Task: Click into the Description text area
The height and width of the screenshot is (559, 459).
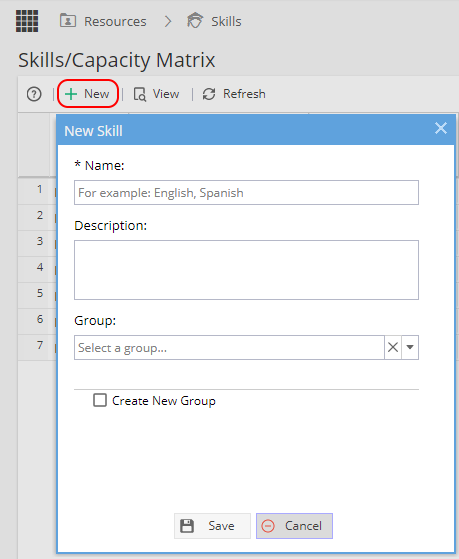Action: pyautogui.click(x=246, y=270)
